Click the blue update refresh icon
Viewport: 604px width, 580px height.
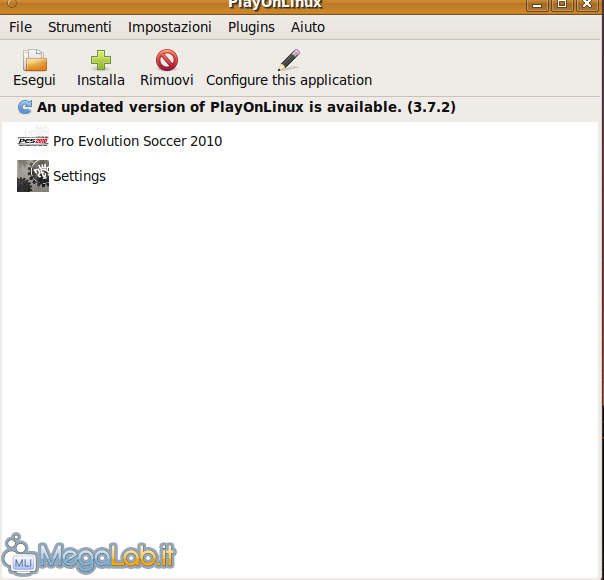click(25, 107)
